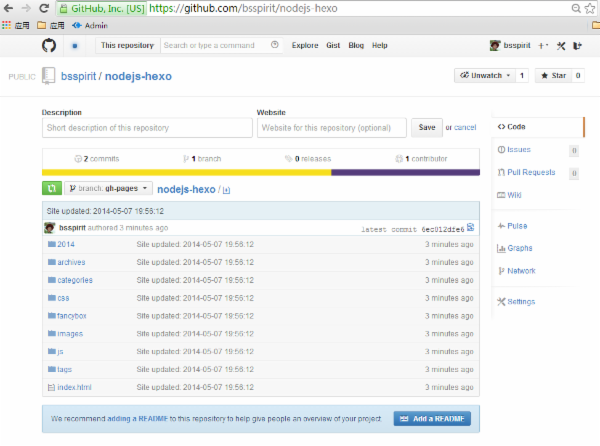The width and height of the screenshot is (600, 446).
Task: Open Blog in top navigation
Action: point(356,46)
